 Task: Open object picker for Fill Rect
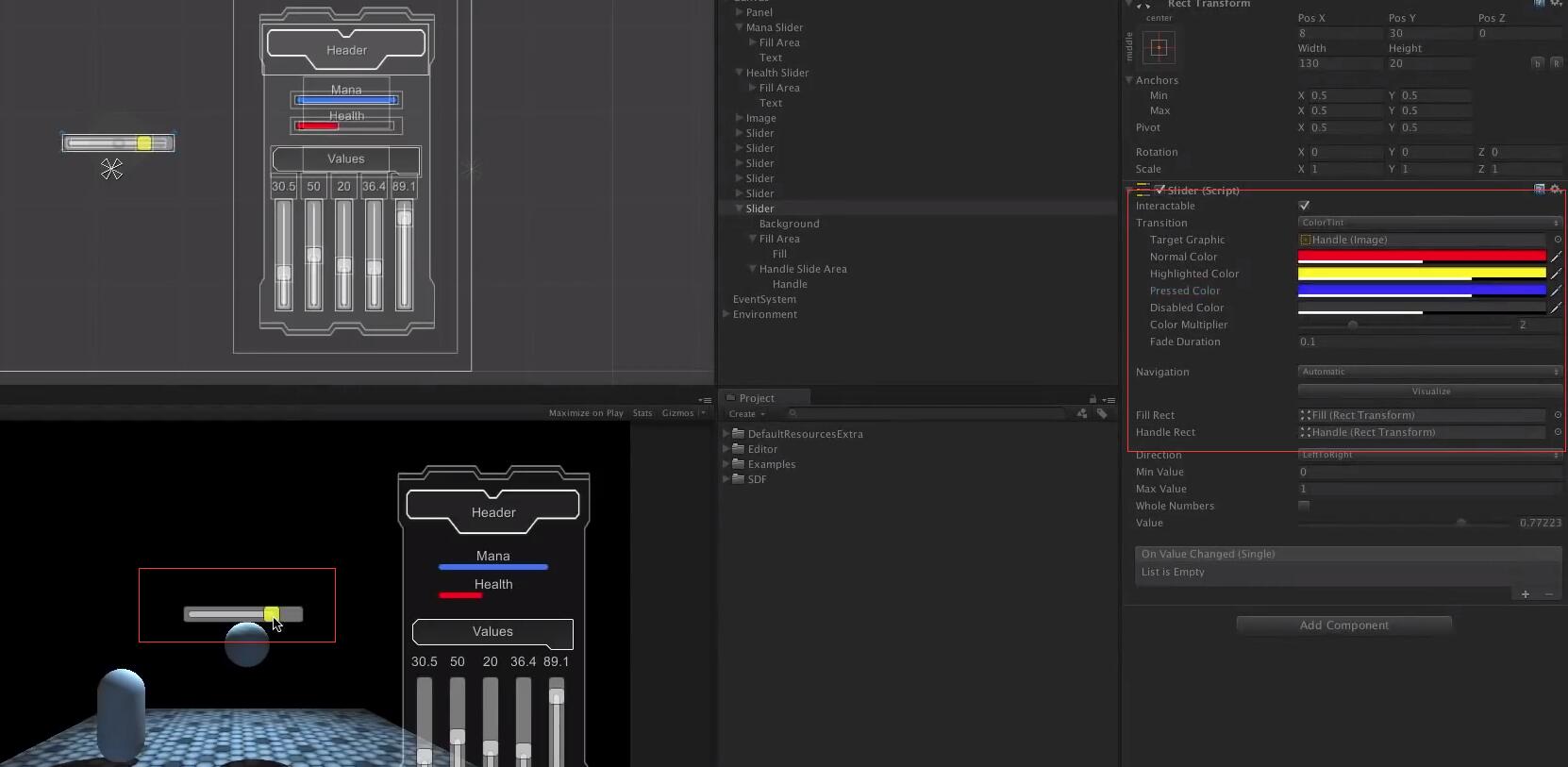click(1558, 415)
